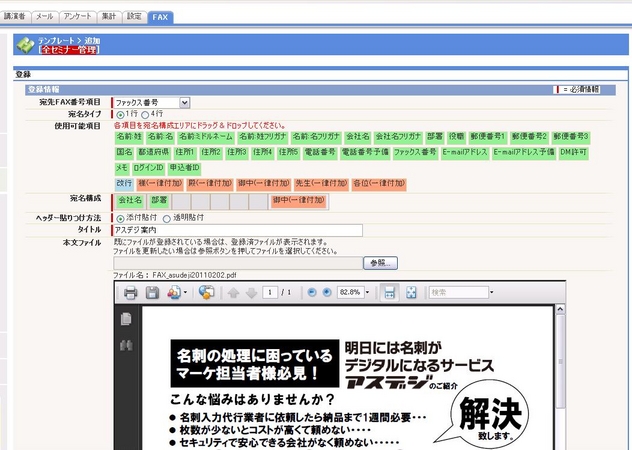Pick the 名前:名 item chip
This screenshot has height=450, width=632.
(160, 137)
